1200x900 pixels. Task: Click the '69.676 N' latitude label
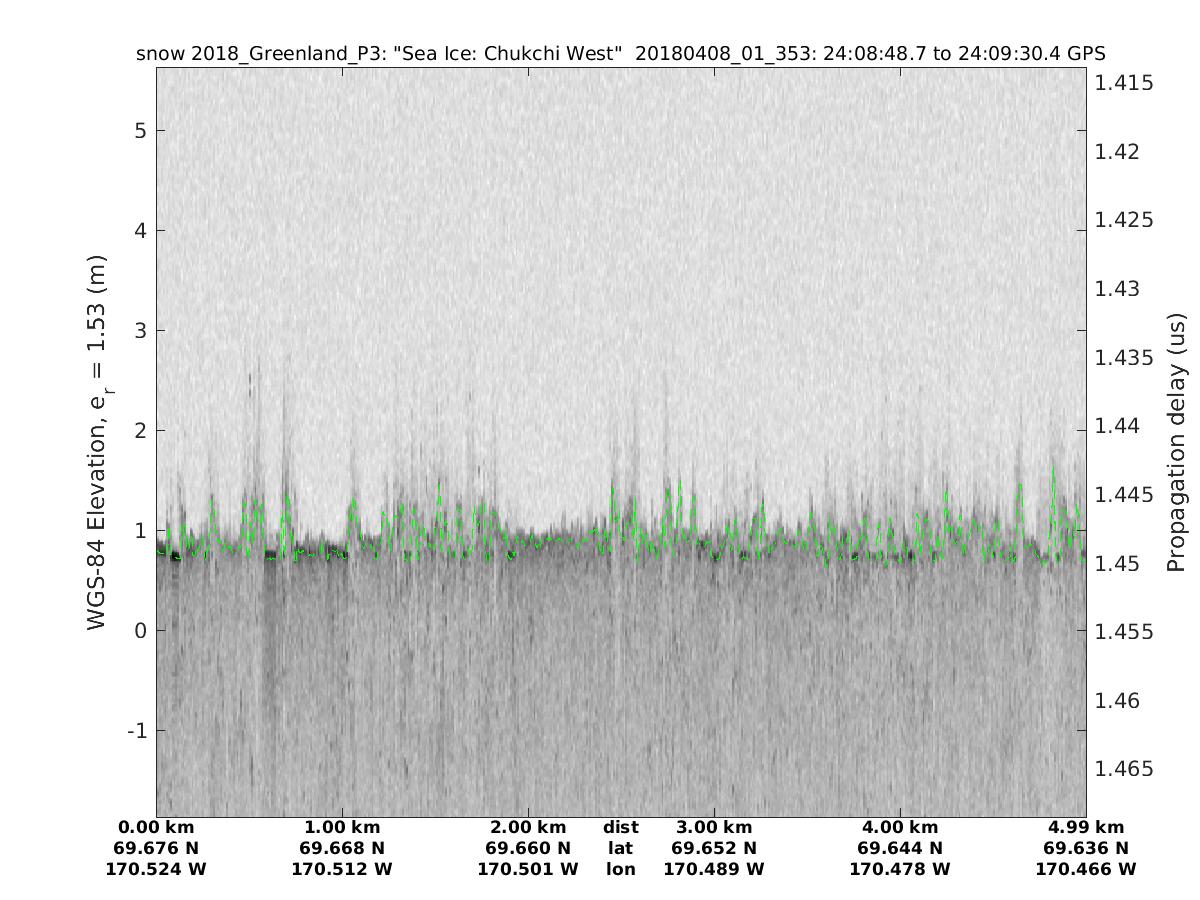point(156,848)
